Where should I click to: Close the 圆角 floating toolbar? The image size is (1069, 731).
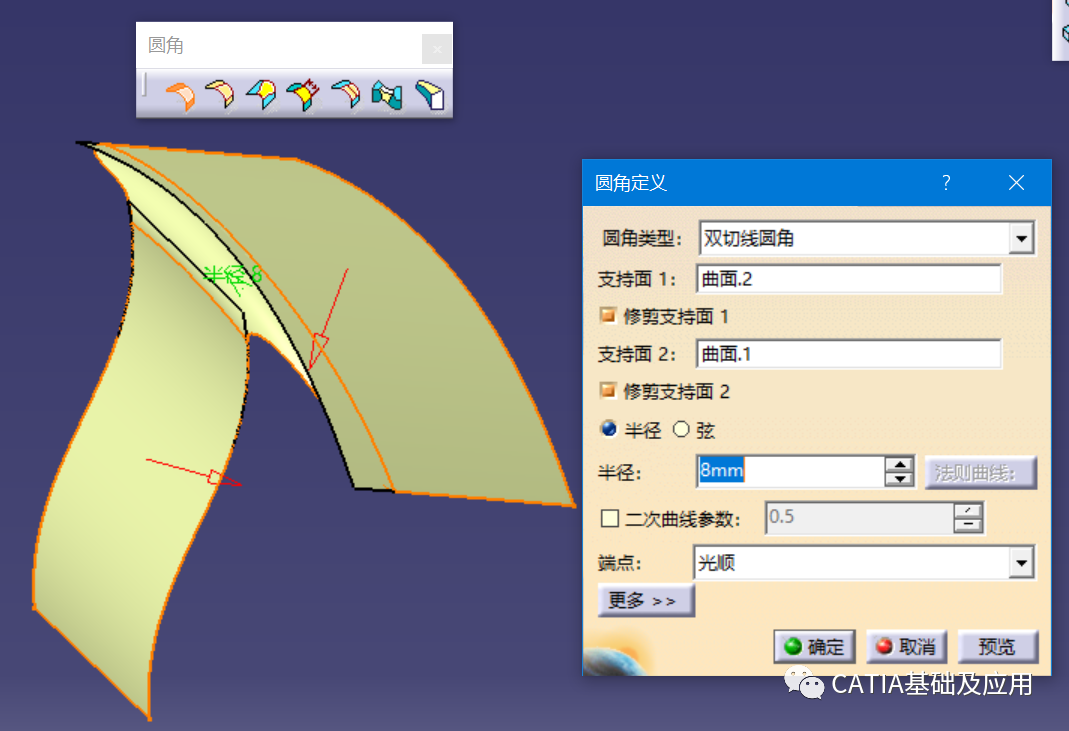click(x=437, y=49)
